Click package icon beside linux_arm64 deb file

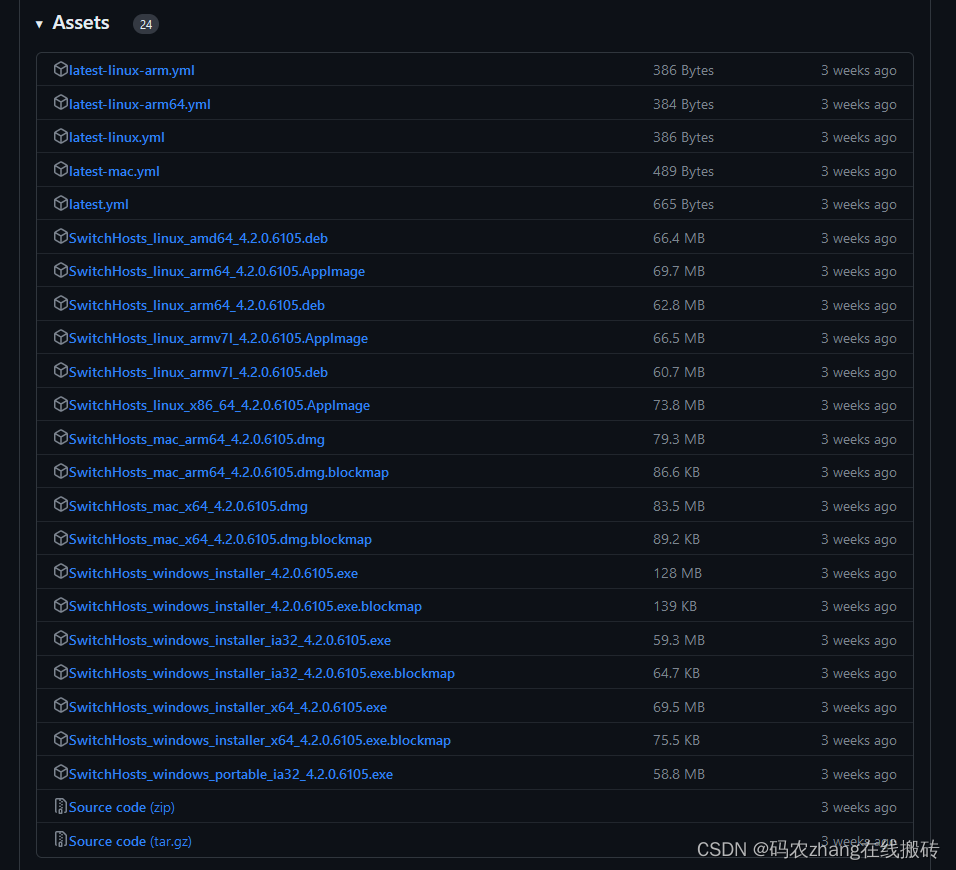point(60,304)
